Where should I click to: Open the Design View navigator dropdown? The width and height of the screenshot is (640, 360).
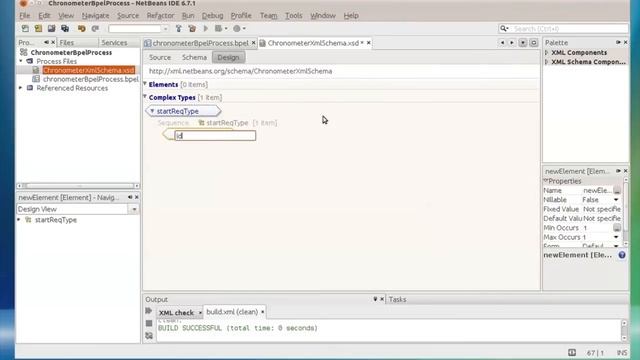(x=134, y=209)
